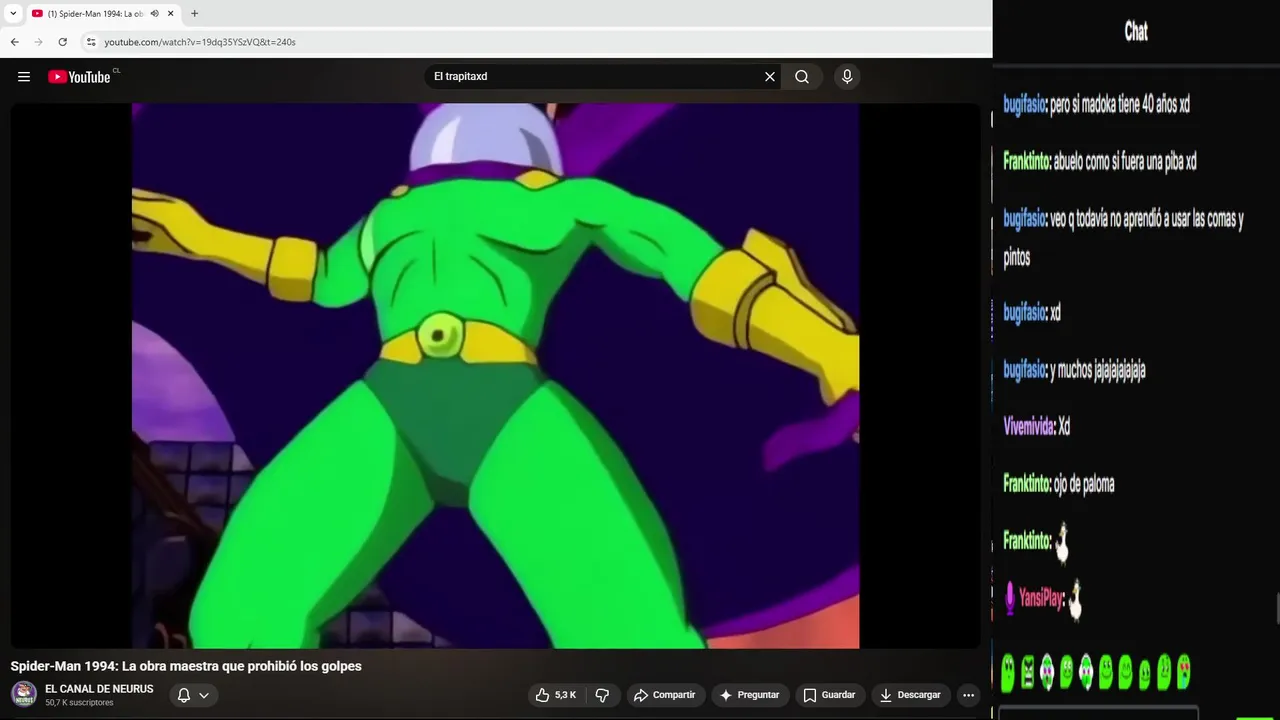Like the video with 5,3 K thumbs up

coord(555,695)
